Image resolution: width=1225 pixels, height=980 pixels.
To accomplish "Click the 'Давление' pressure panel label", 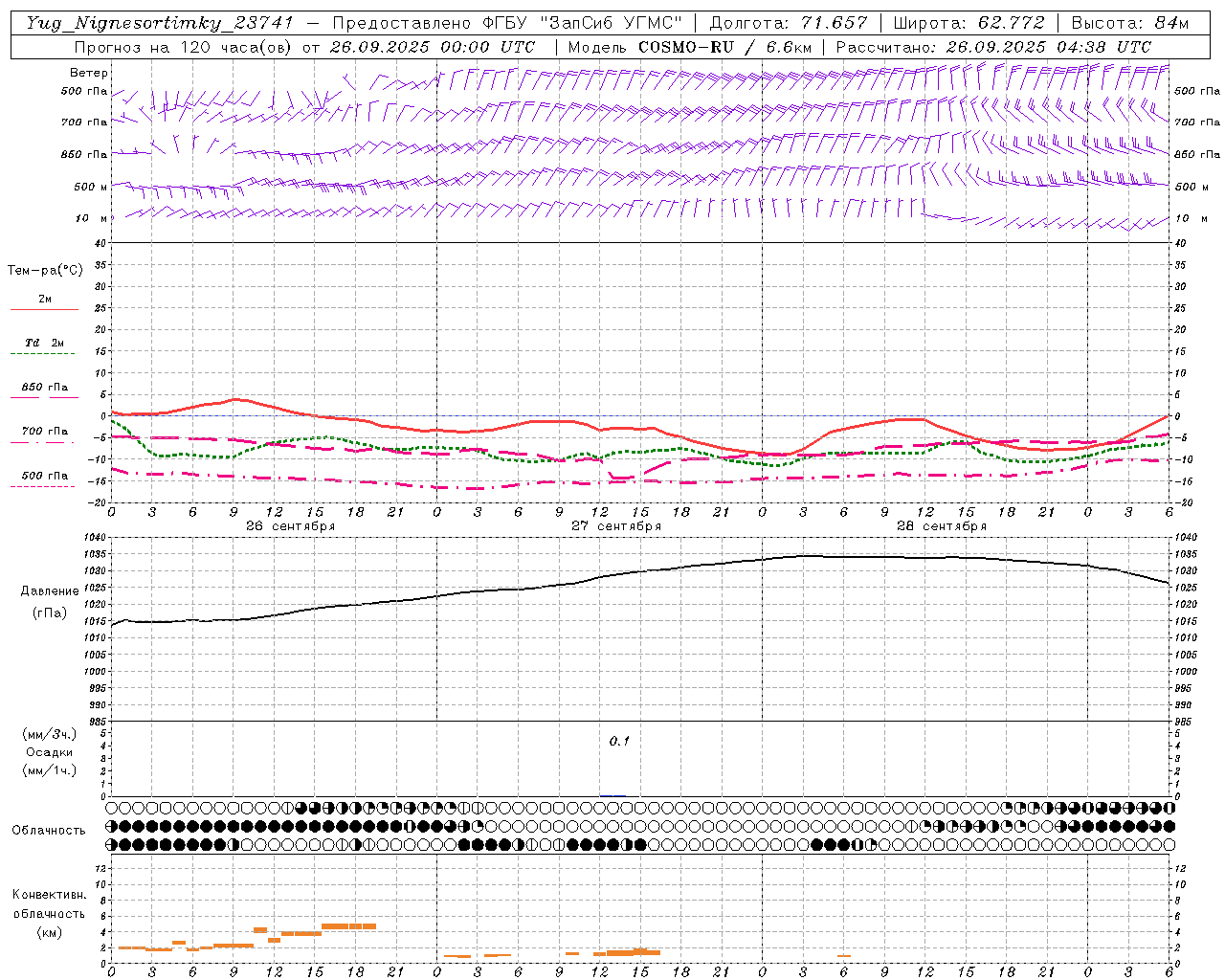I will tap(50, 591).
